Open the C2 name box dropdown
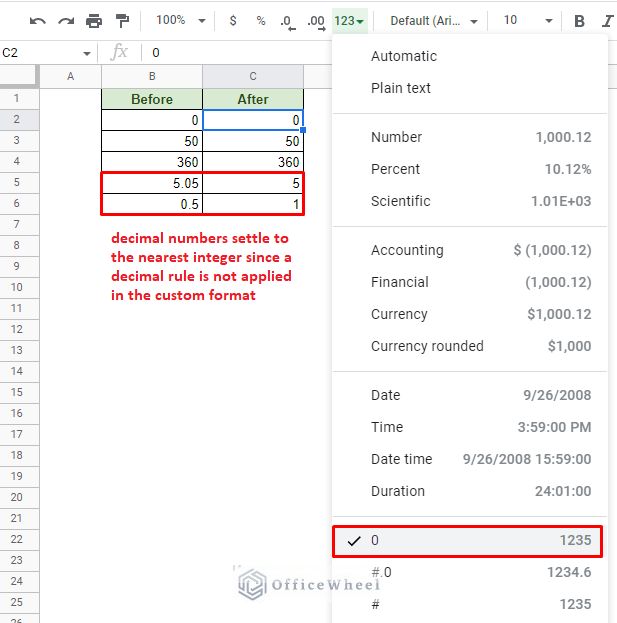The width and height of the screenshot is (617, 623). [87, 54]
